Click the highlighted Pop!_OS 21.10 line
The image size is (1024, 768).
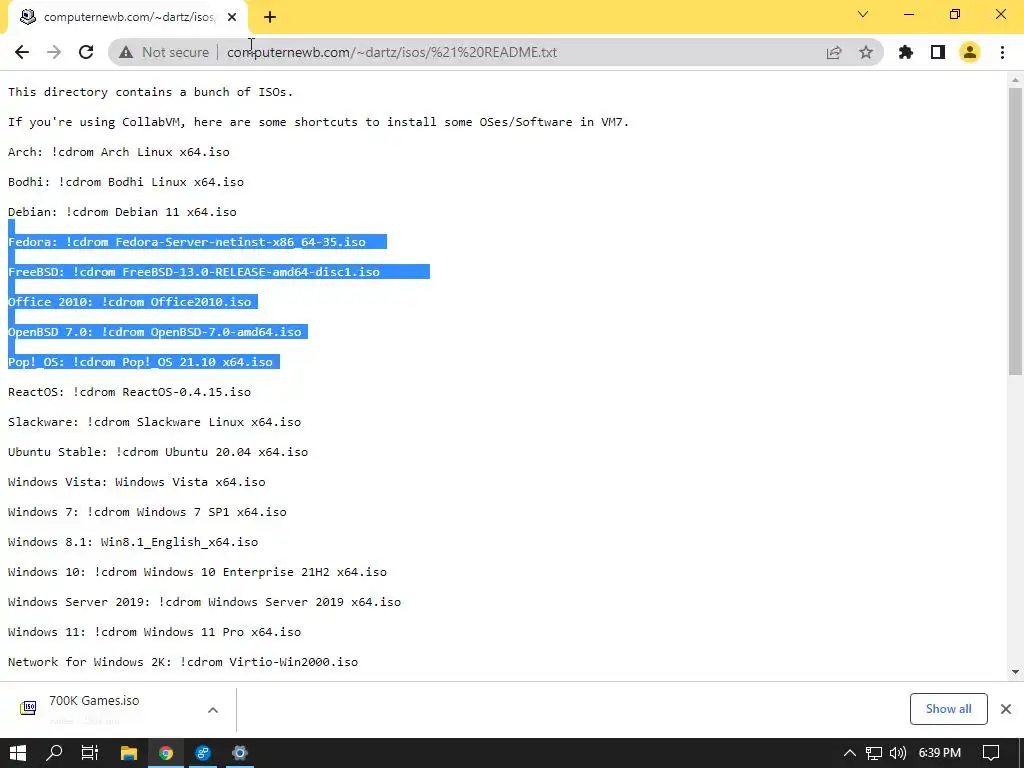click(x=140, y=362)
